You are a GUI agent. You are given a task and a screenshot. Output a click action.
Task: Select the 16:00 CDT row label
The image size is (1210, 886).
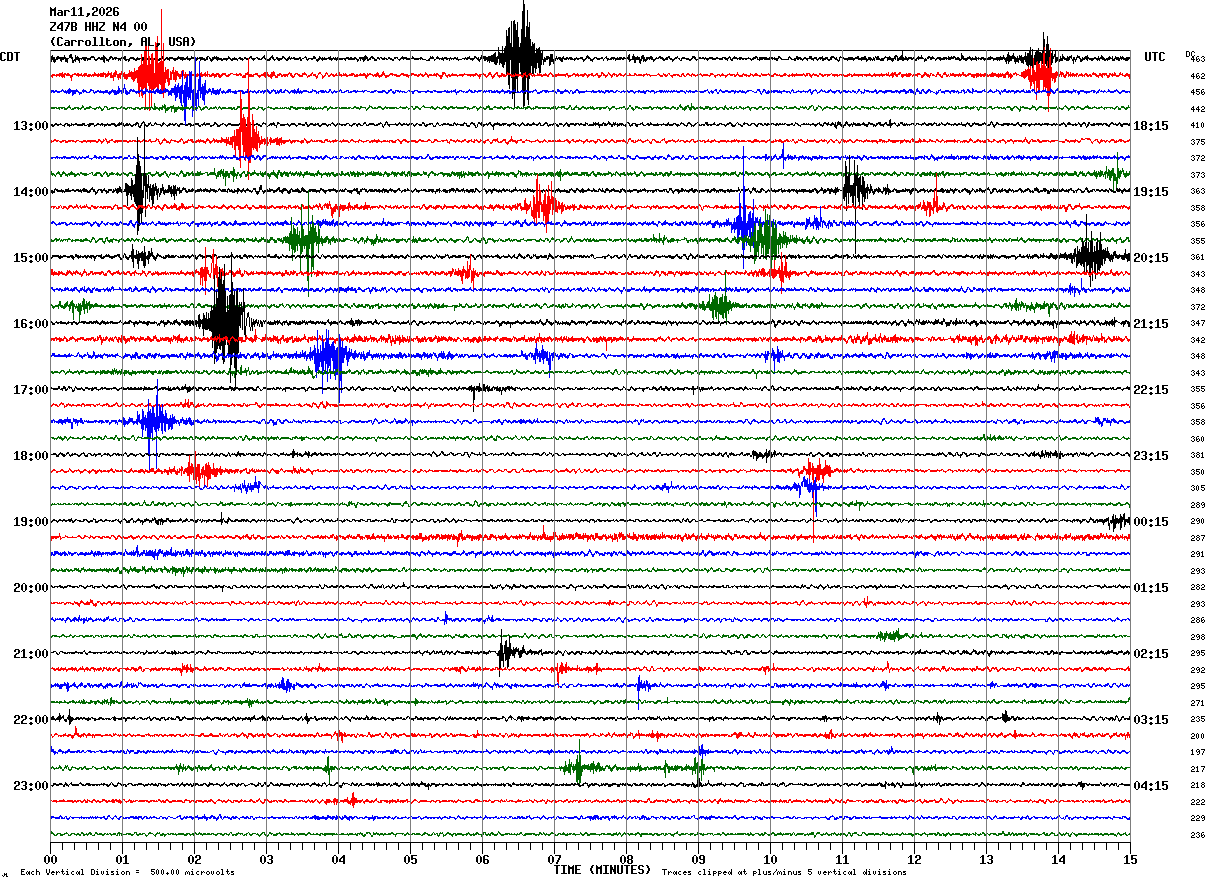click(x=30, y=324)
